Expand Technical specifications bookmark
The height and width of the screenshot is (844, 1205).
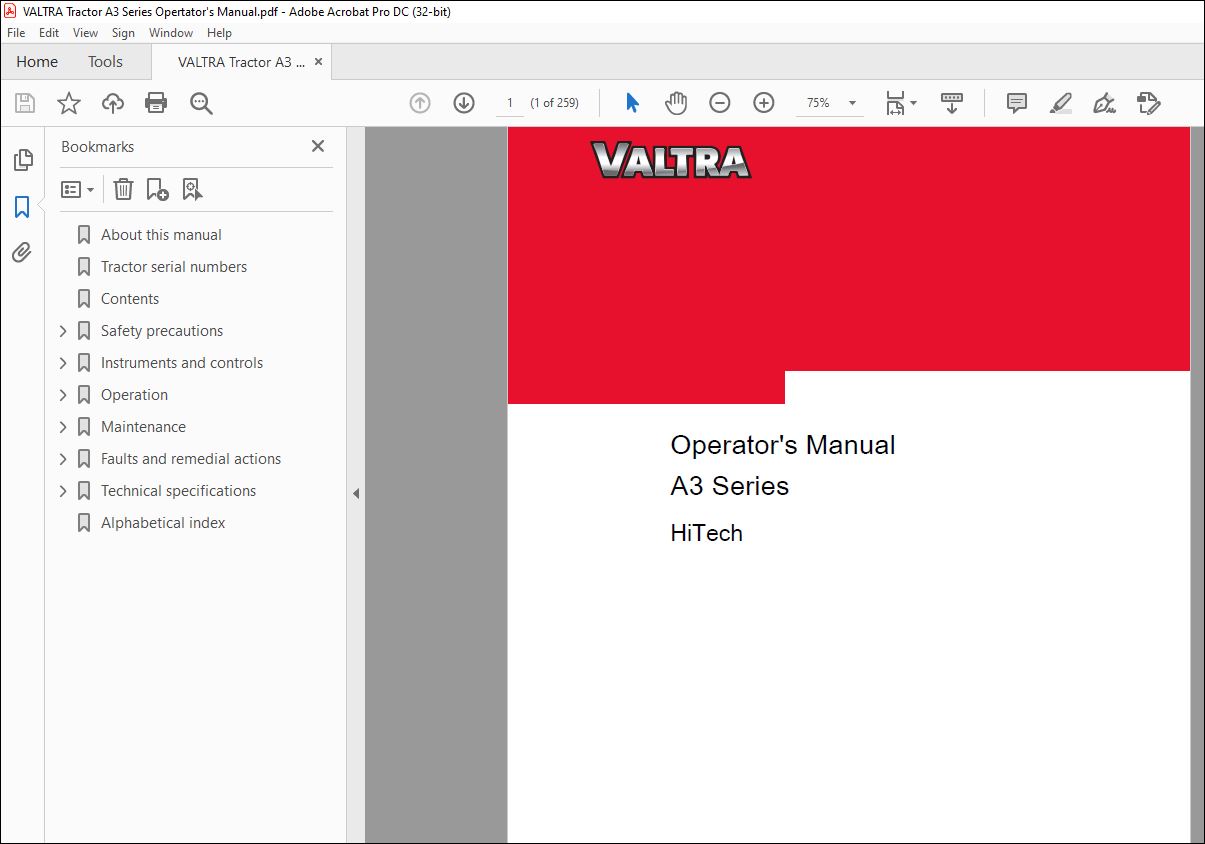(63, 491)
